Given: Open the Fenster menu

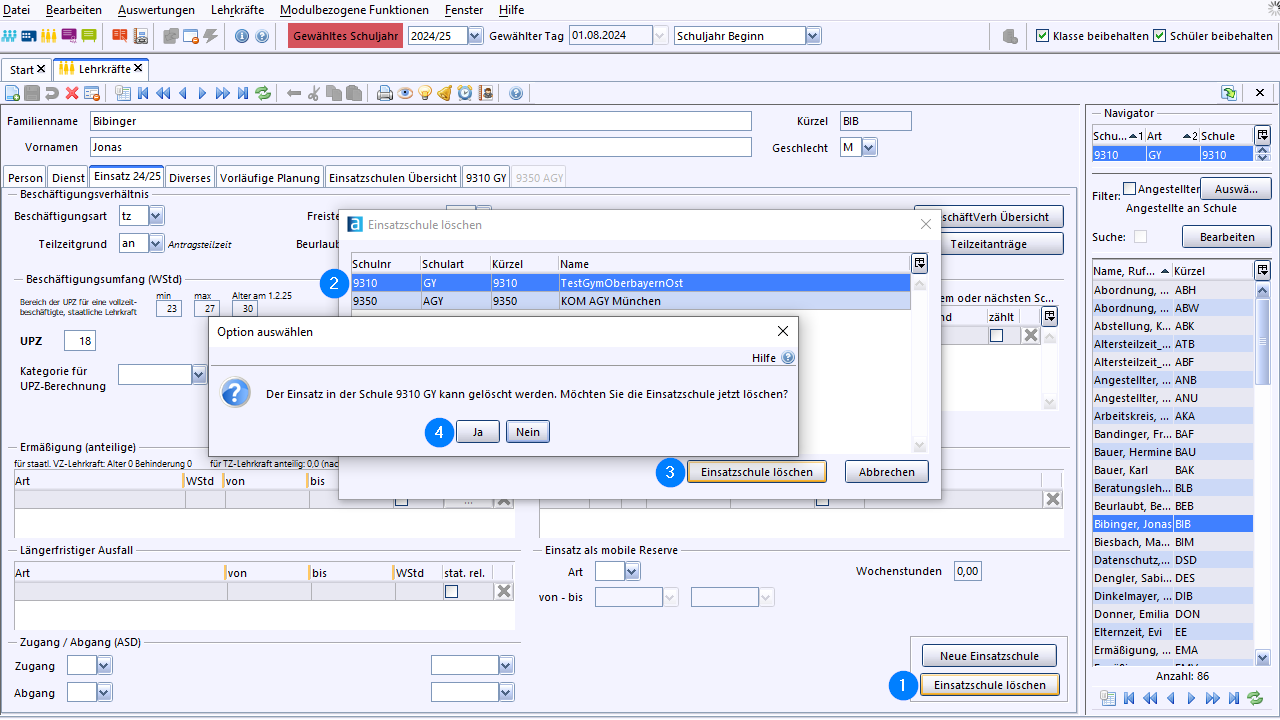Looking at the screenshot, I should [464, 9].
